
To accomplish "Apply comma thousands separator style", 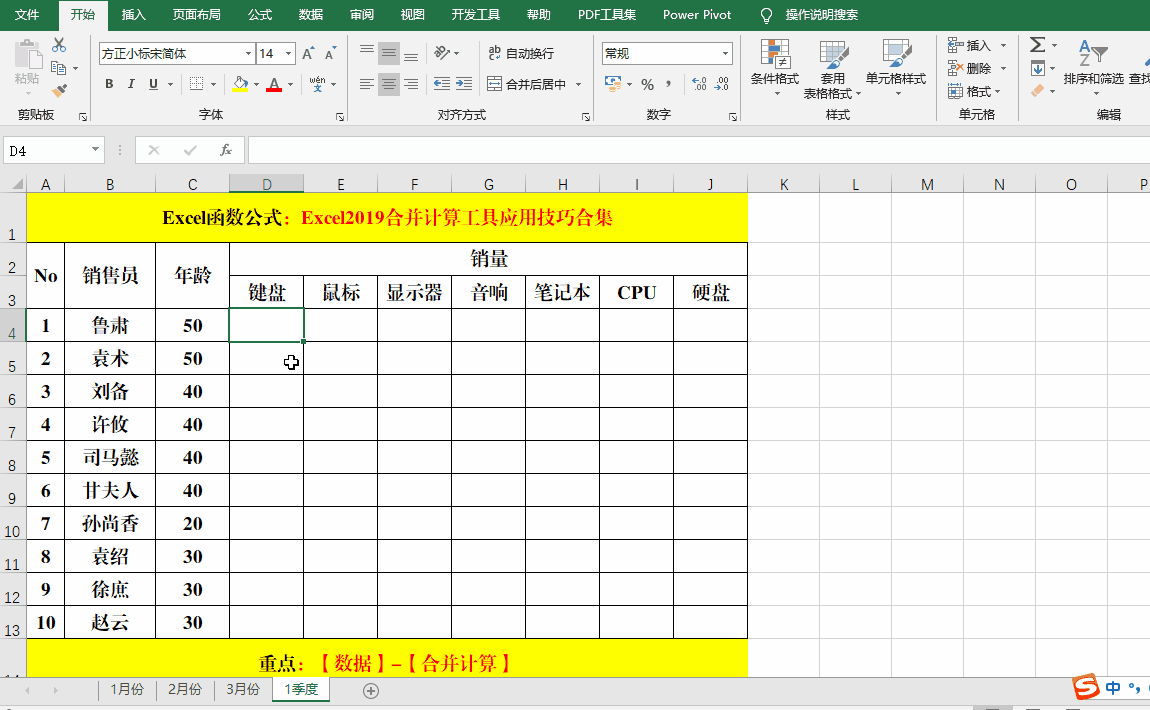I will [x=668, y=84].
